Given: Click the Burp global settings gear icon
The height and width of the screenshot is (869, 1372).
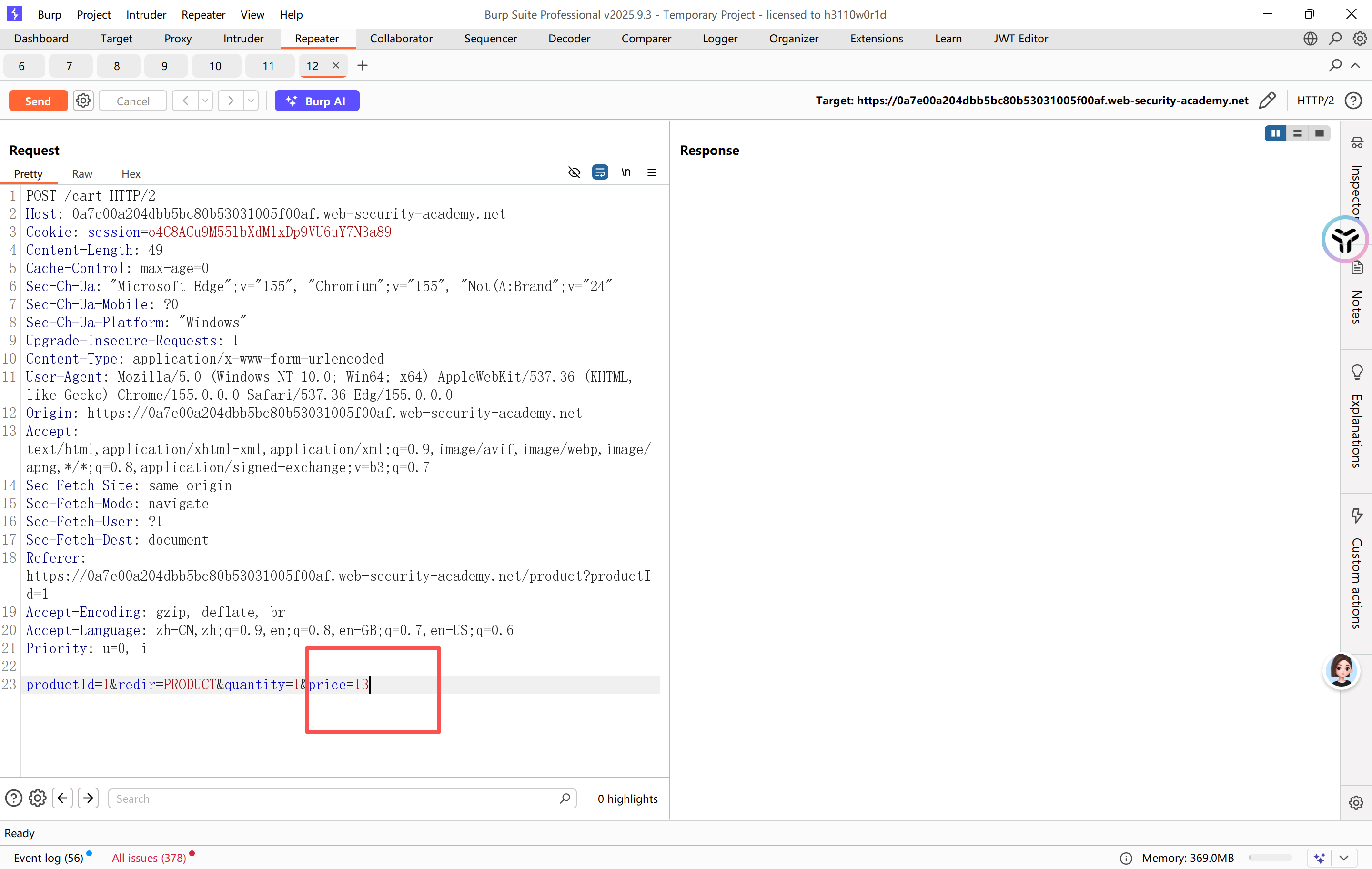Looking at the screenshot, I should tap(1360, 38).
